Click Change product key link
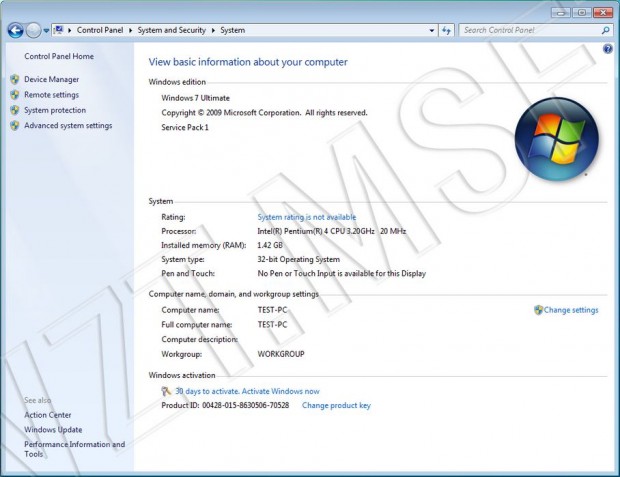Screen dimensions: 620x477 (x=336, y=405)
